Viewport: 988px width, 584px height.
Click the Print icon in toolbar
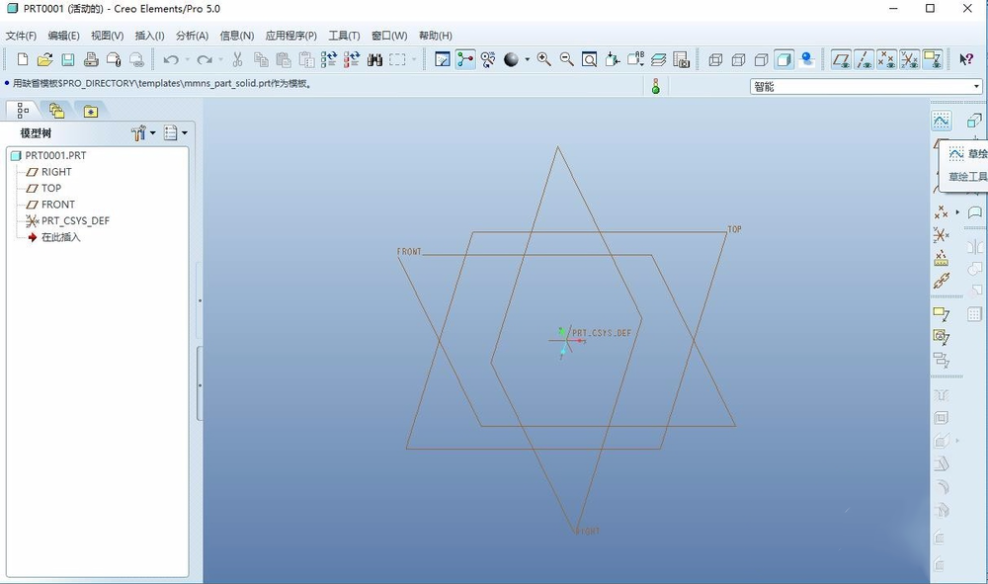(x=91, y=60)
